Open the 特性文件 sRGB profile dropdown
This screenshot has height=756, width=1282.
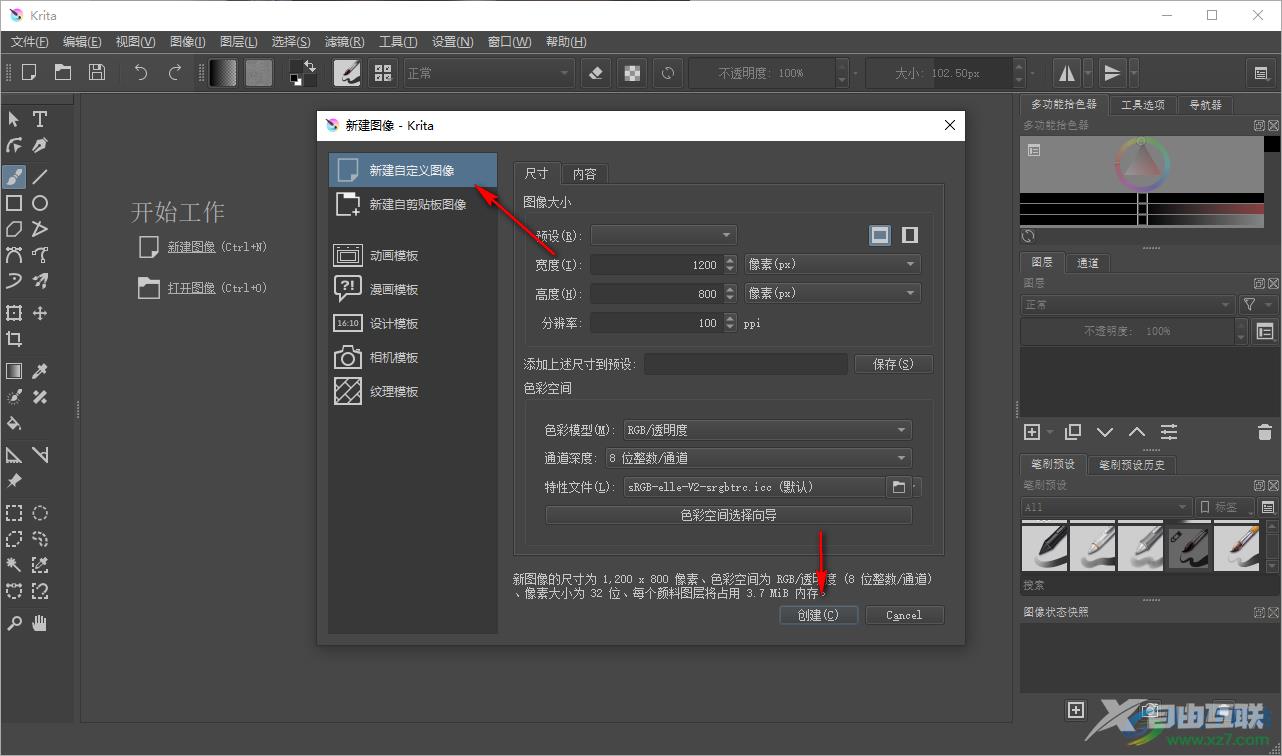click(x=754, y=487)
